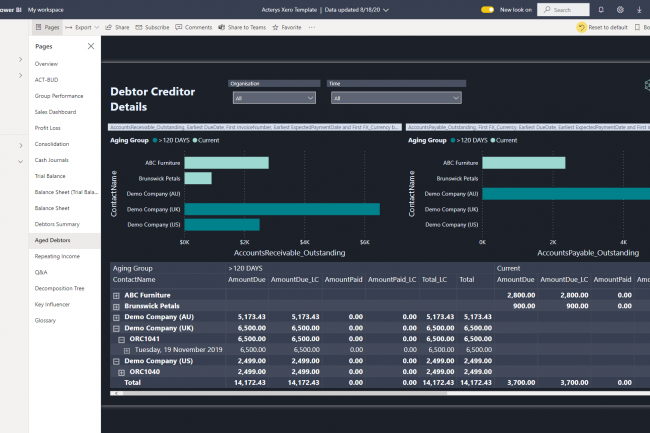Expand the Brunswick Petals row
650x433 pixels.
116,307
